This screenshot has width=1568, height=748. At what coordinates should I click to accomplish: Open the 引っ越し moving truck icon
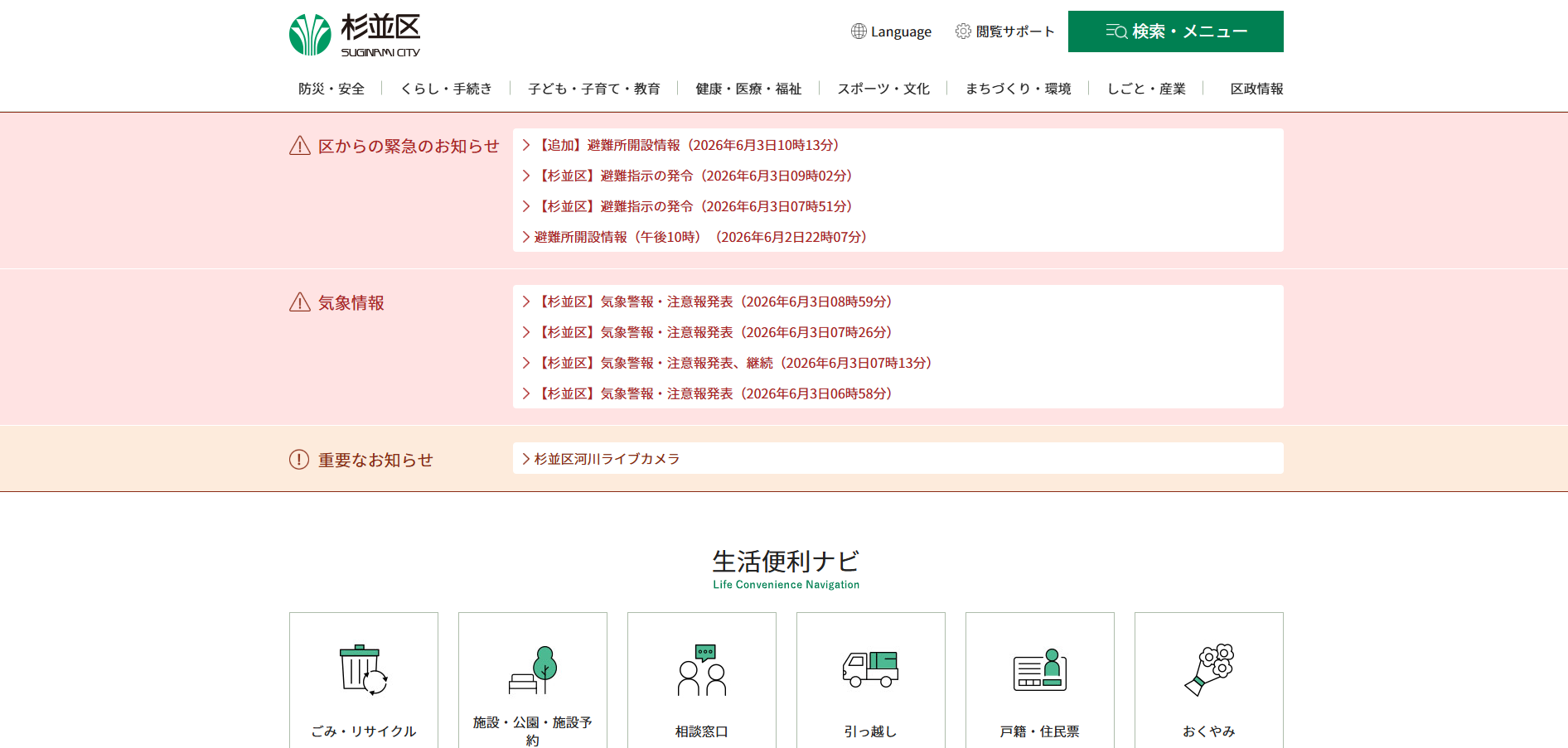tap(871, 669)
